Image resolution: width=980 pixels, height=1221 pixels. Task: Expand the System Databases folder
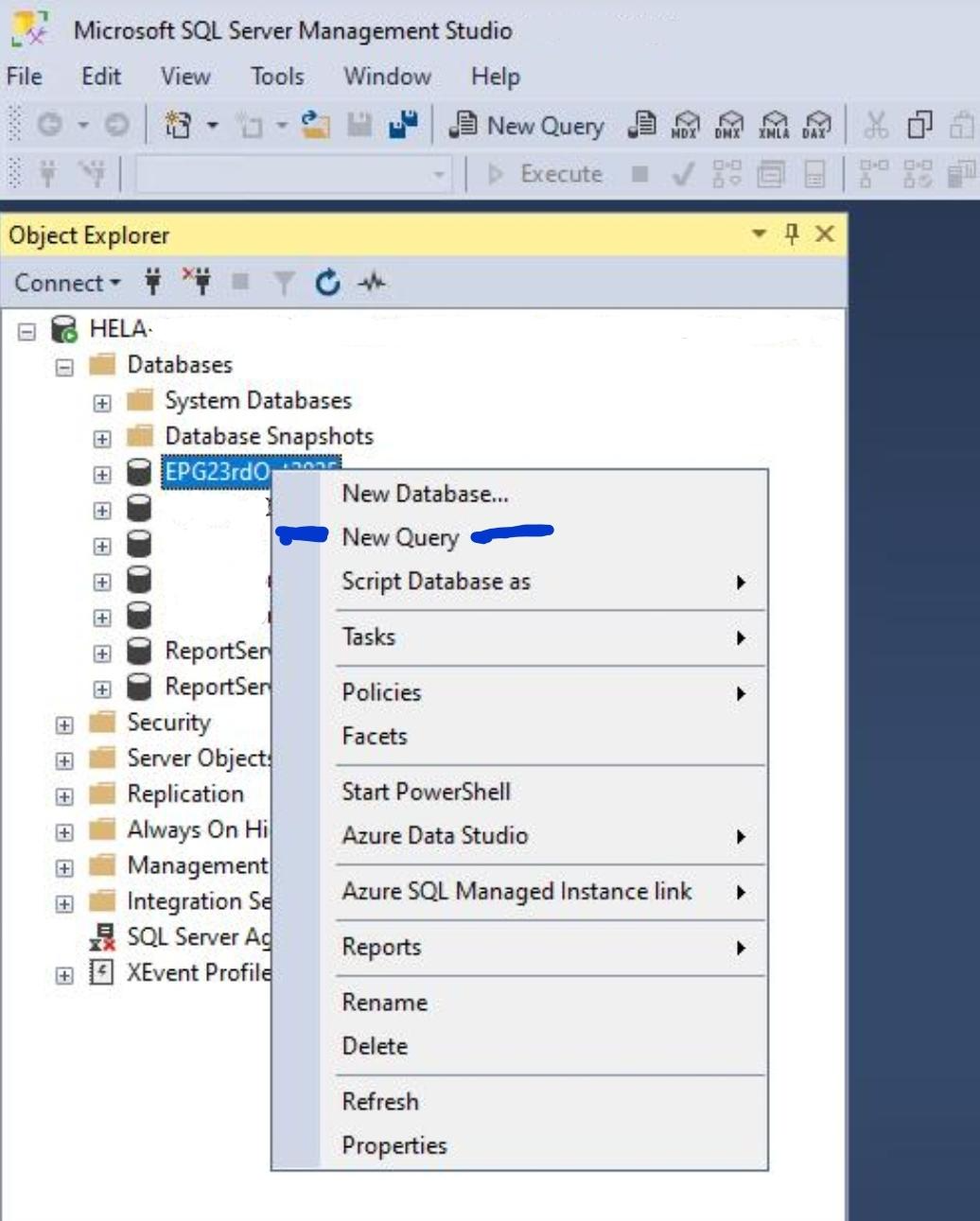coord(102,403)
